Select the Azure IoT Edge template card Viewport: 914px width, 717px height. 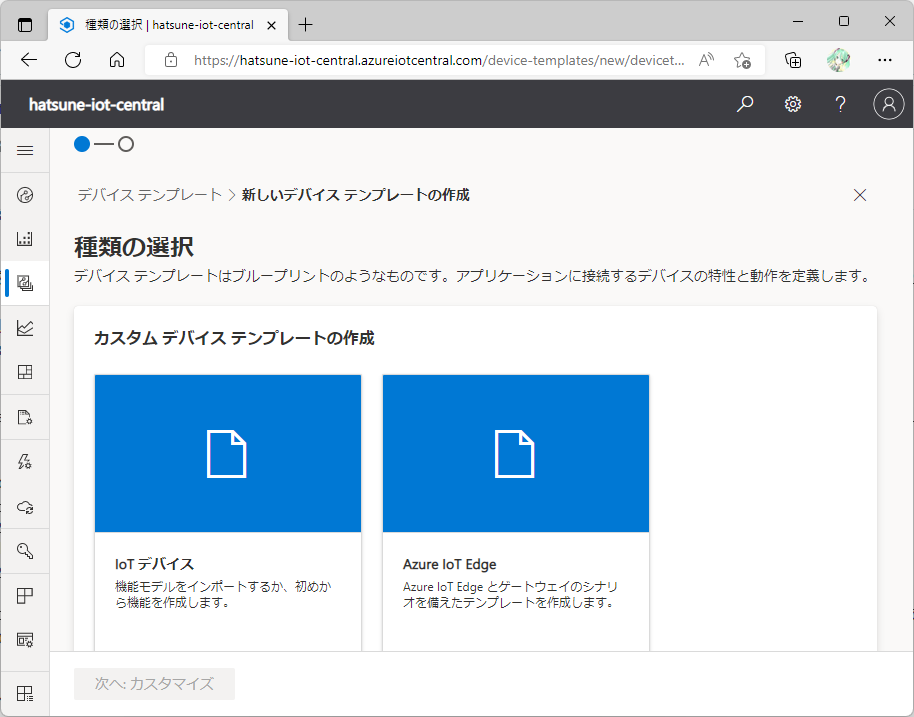point(516,513)
